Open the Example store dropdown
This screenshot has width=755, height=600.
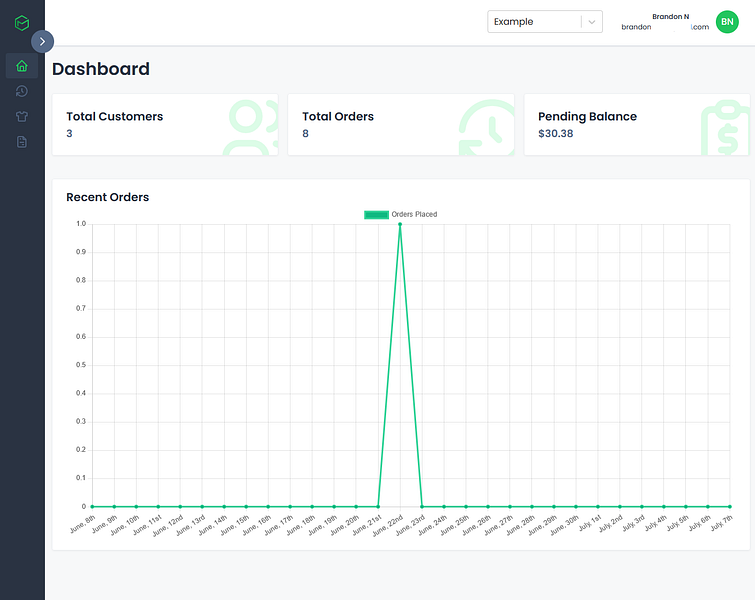pos(545,22)
